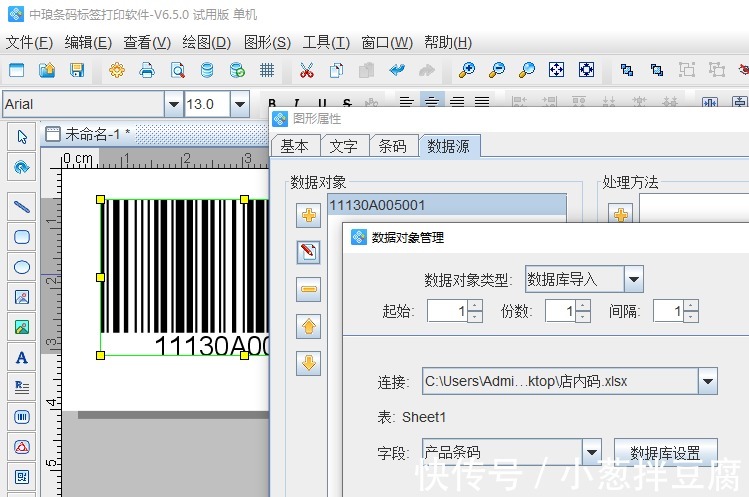Screen dimensions: 749x497
Task: Increase the 间隔 interval spinner
Action: pos(691,305)
